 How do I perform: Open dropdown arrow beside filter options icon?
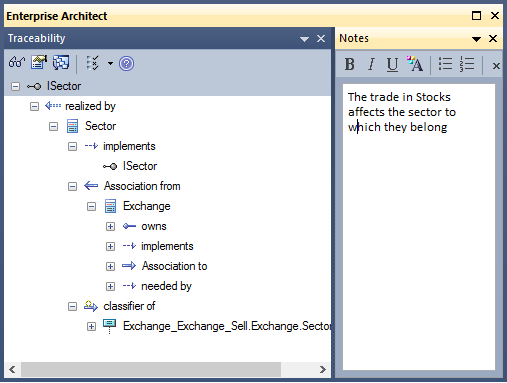(x=110, y=63)
